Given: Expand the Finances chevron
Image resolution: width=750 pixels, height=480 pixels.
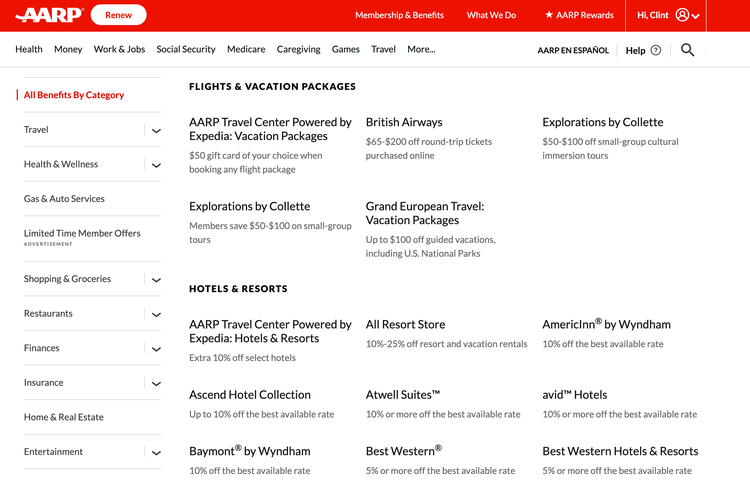Looking at the screenshot, I should [x=156, y=349].
